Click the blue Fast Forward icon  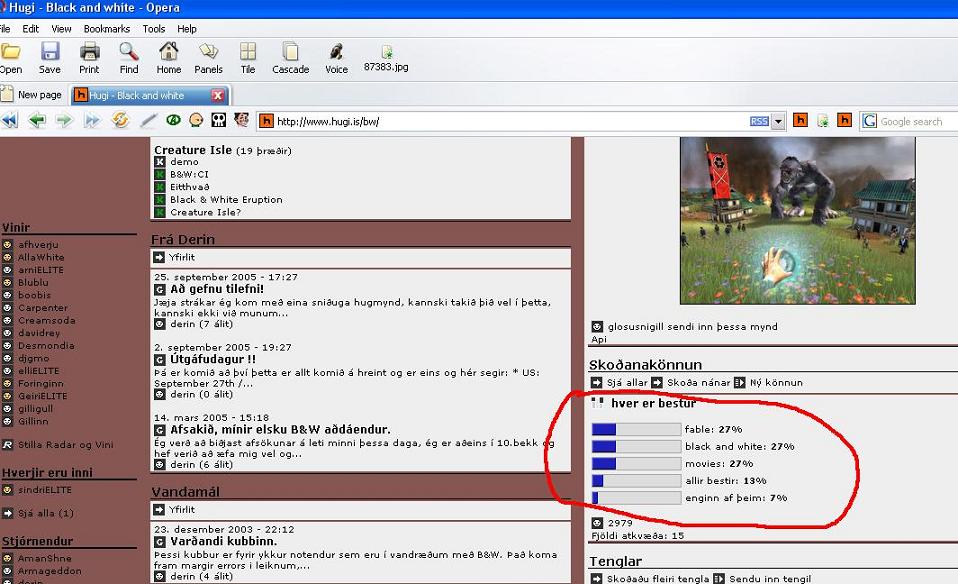92,120
